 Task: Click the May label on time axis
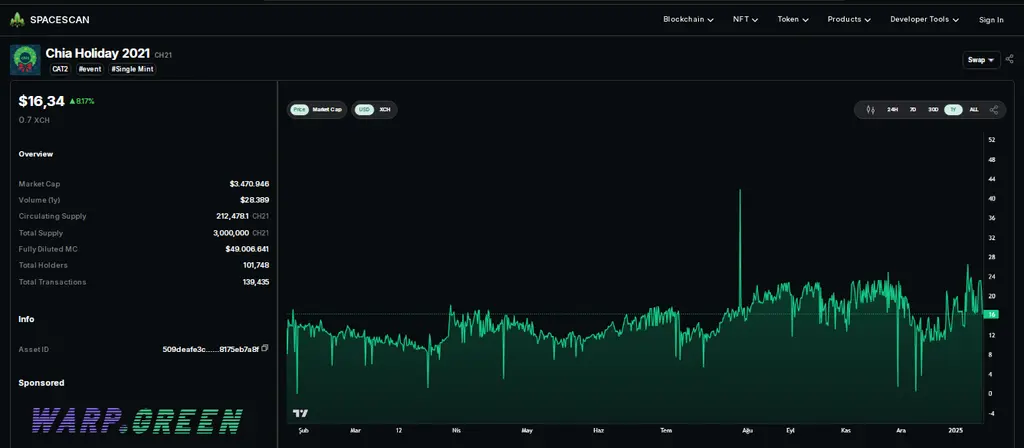[527, 430]
